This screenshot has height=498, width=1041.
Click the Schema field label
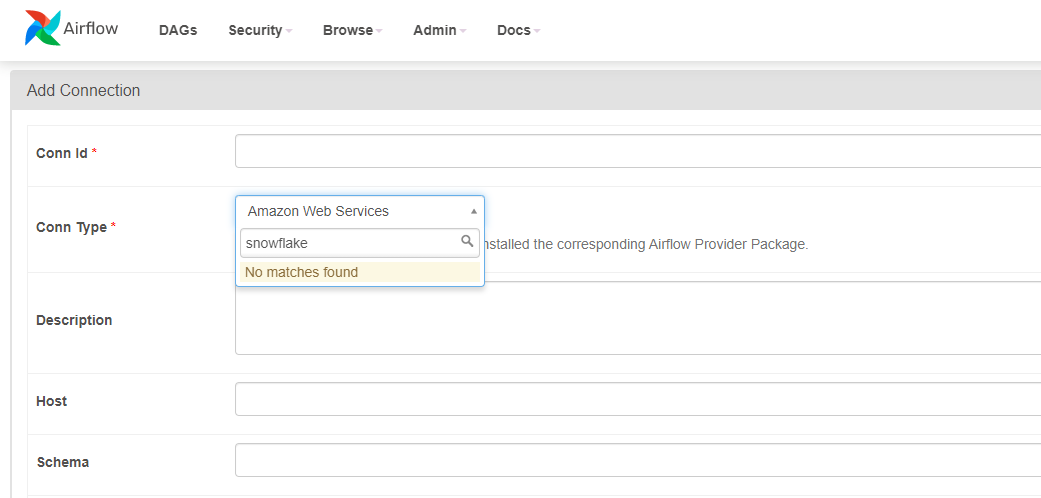coord(62,462)
